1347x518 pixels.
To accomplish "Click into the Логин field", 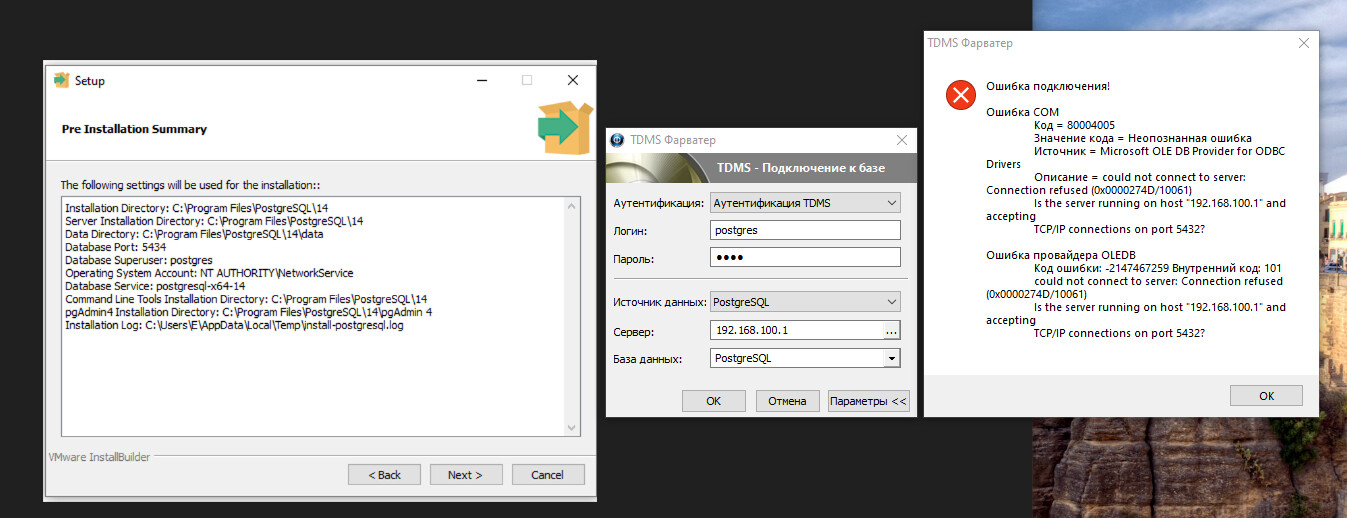I will [805, 231].
